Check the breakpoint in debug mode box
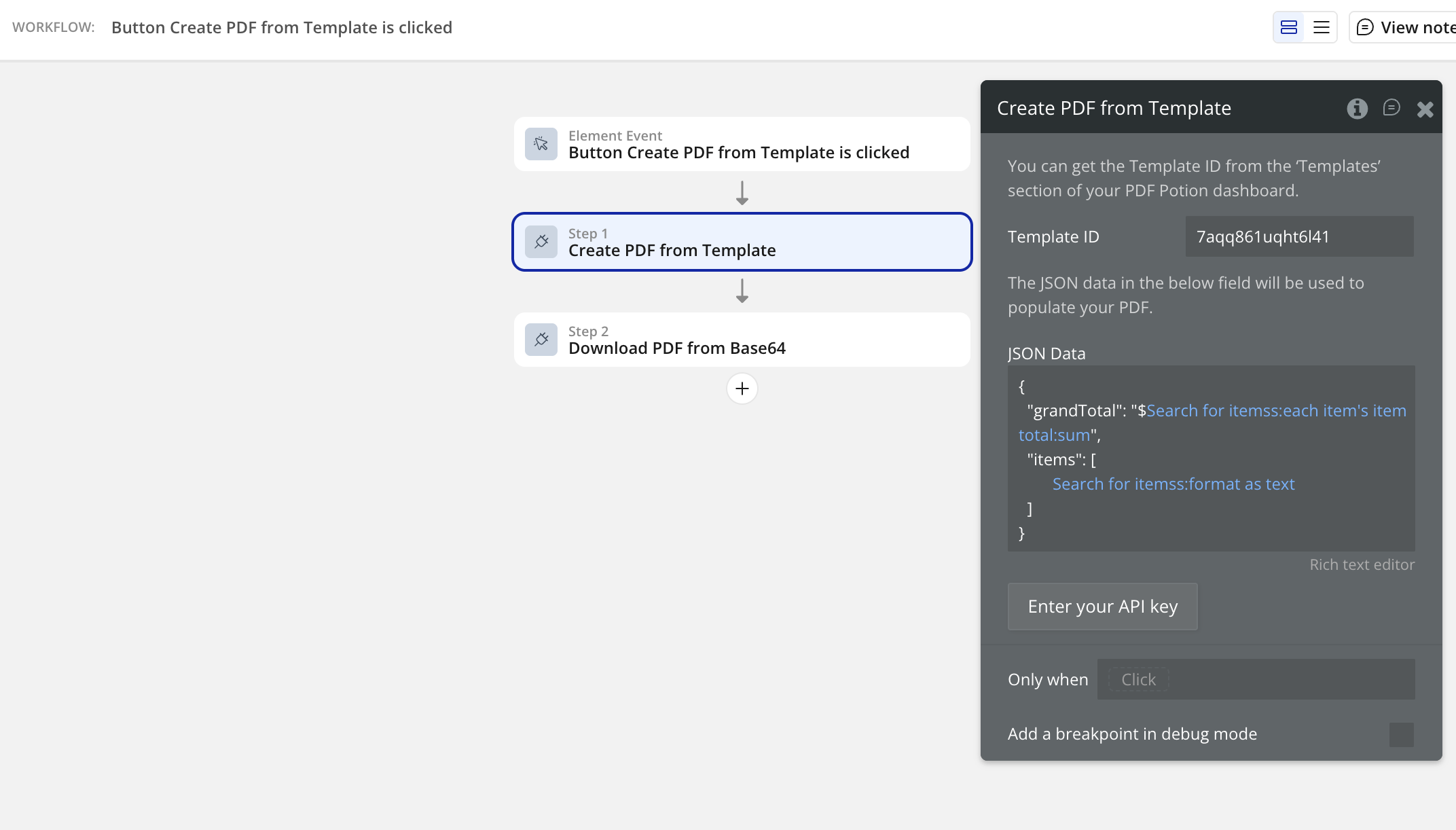 [x=1401, y=734]
